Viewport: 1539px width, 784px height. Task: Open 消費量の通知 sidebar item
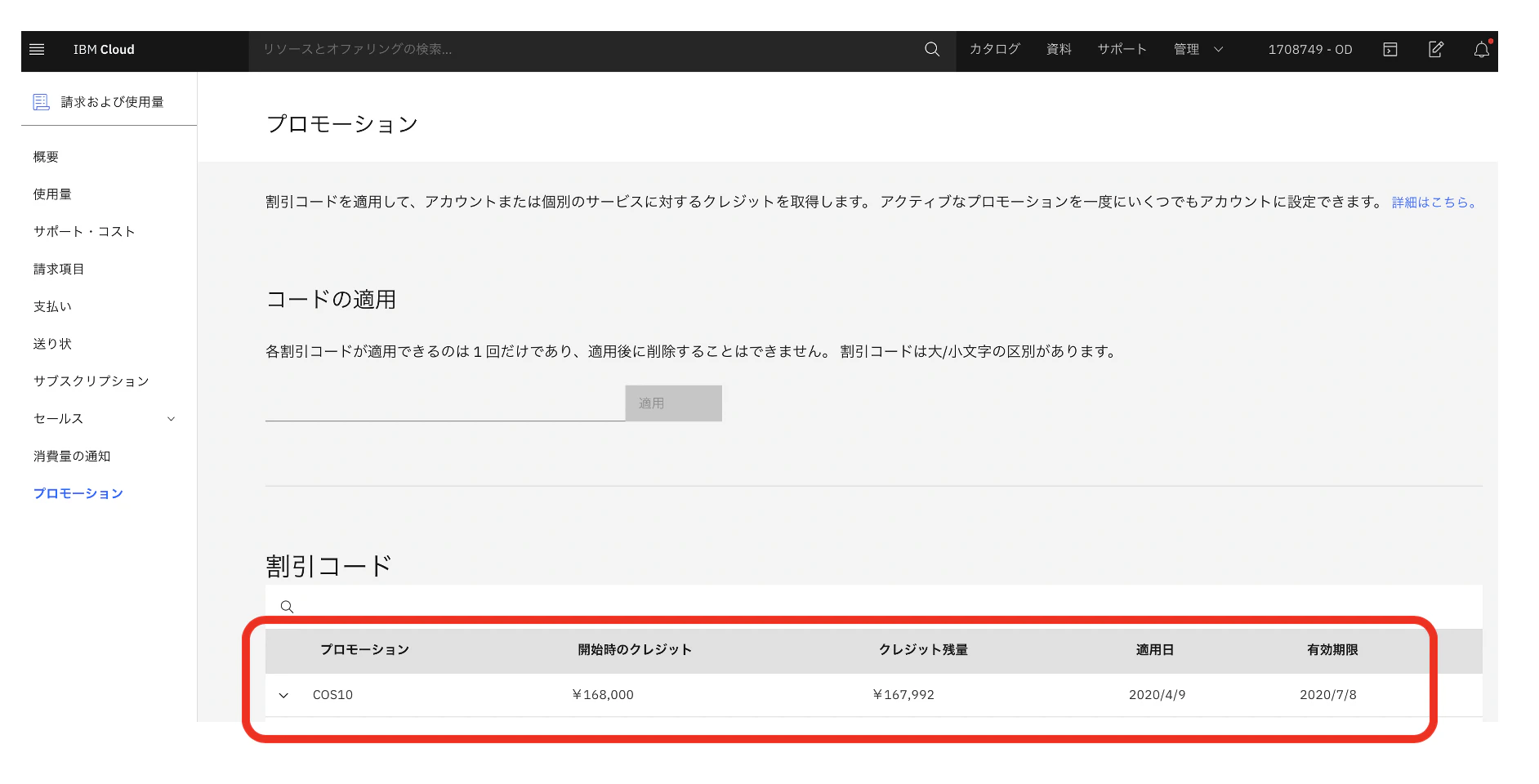point(72,457)
